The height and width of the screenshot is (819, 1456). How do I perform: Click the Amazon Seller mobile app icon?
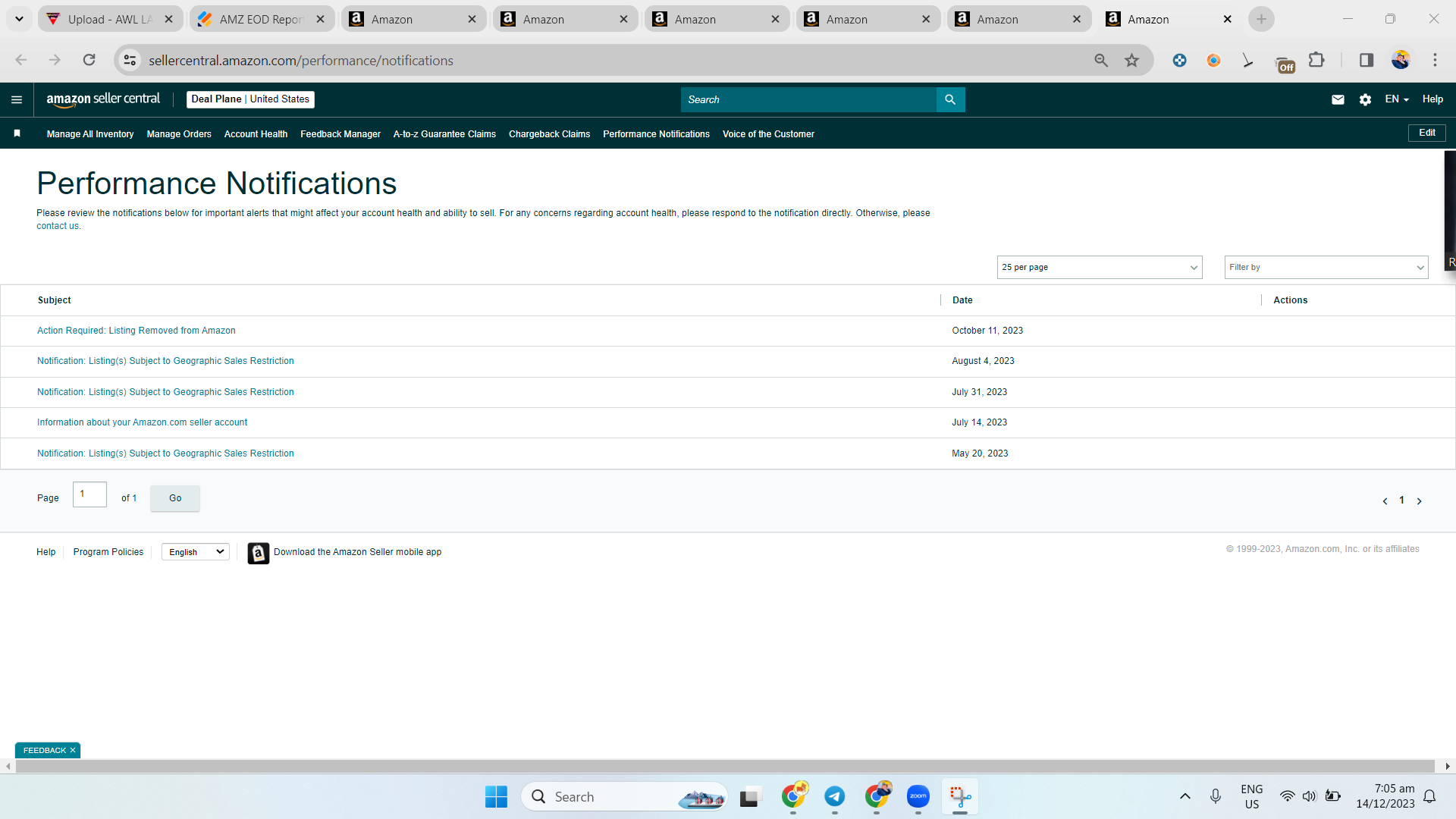tap(258, 554)
